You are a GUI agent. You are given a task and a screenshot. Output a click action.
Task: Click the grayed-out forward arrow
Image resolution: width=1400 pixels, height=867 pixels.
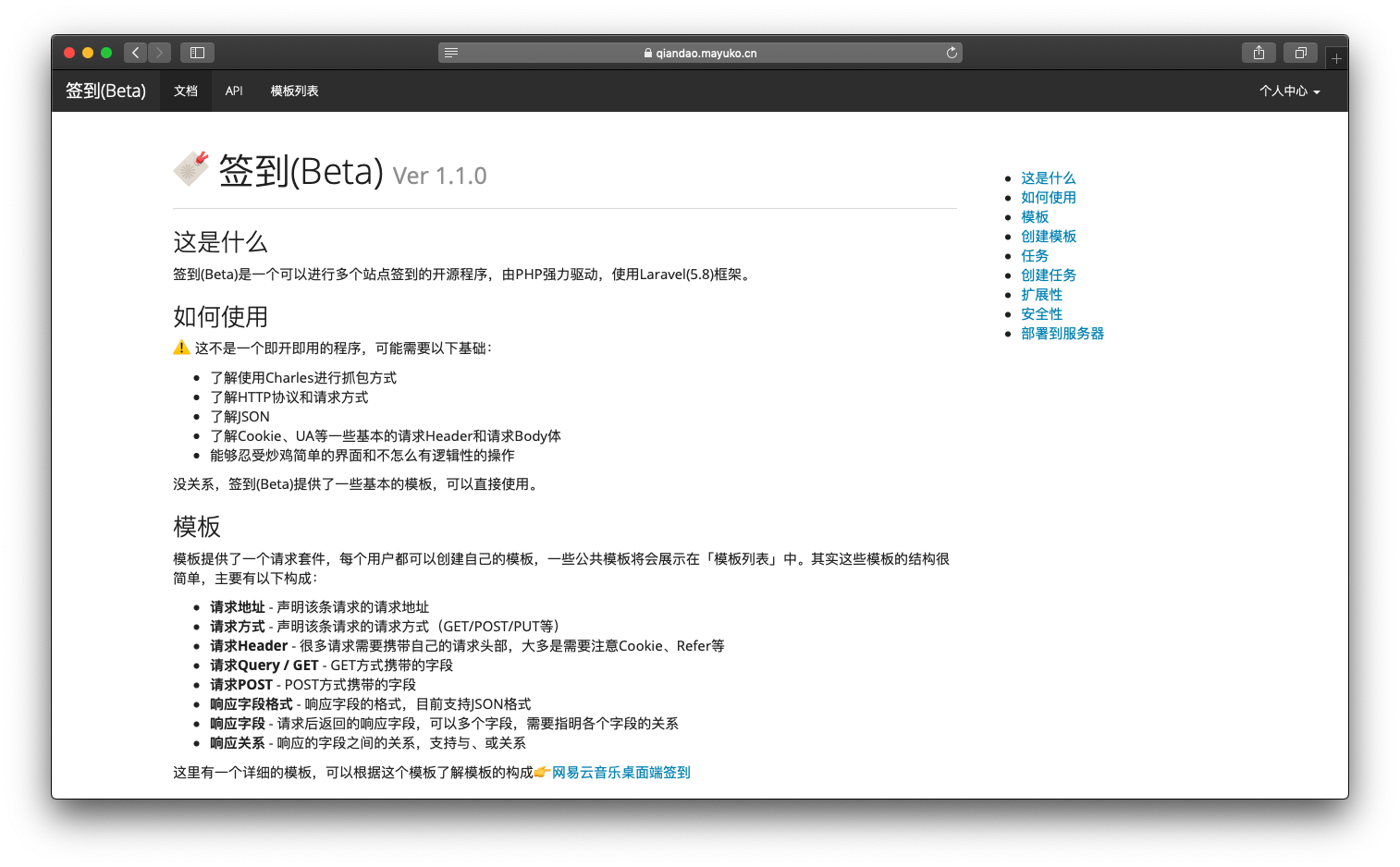tap(159, 53)
